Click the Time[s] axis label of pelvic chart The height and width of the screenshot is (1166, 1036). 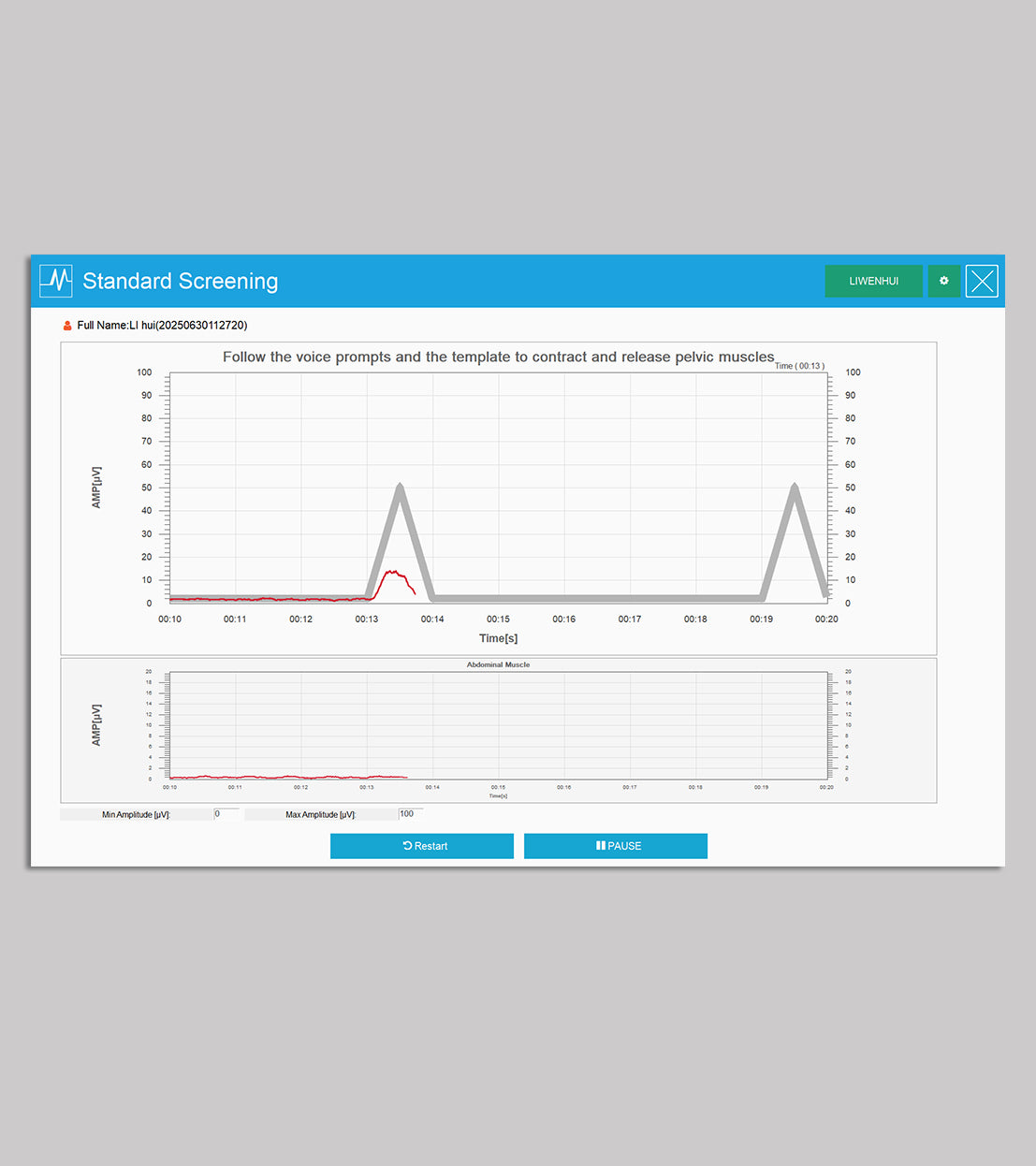pos(498,638)
